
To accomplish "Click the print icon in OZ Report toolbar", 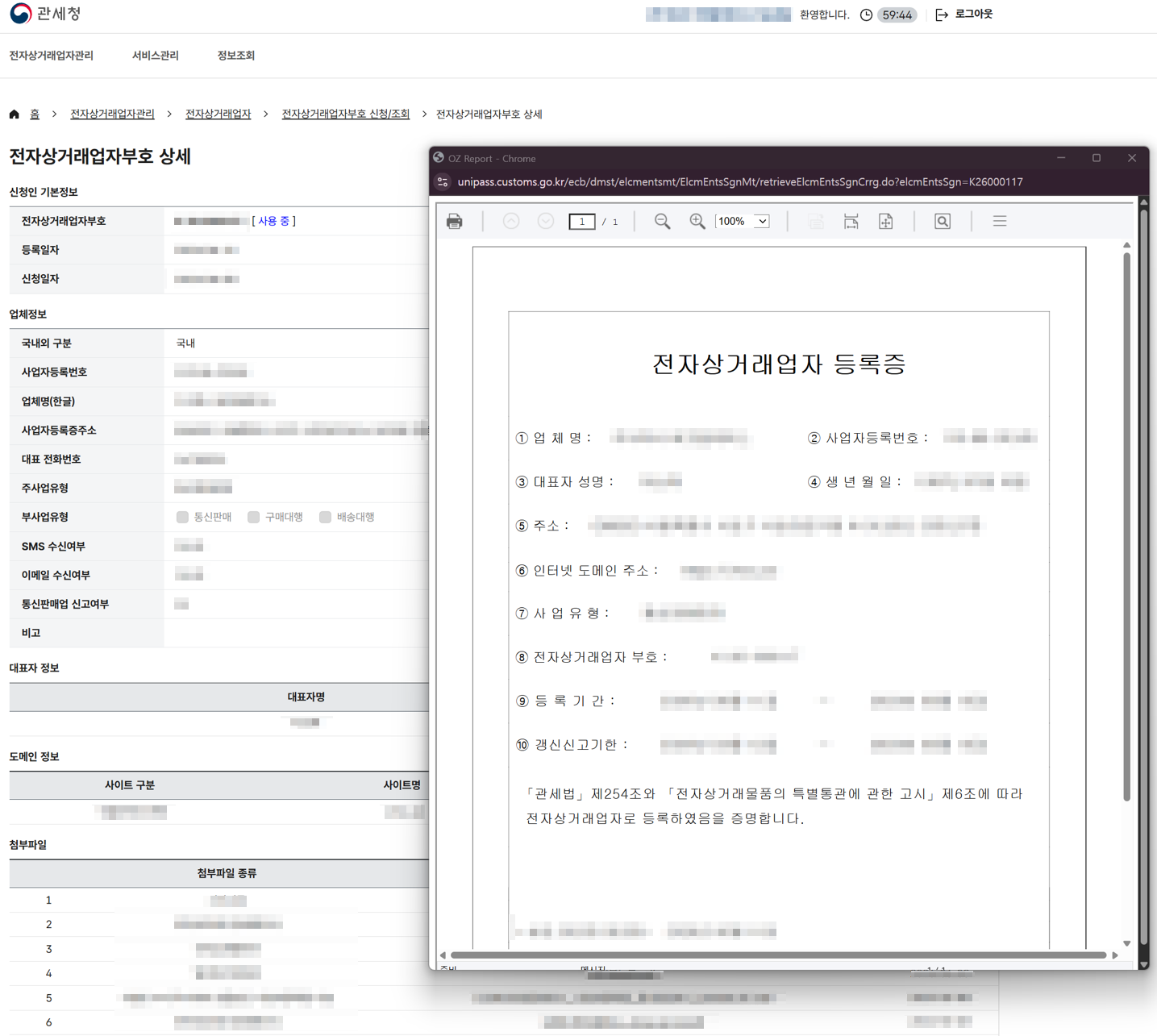I will click(455, 222).
